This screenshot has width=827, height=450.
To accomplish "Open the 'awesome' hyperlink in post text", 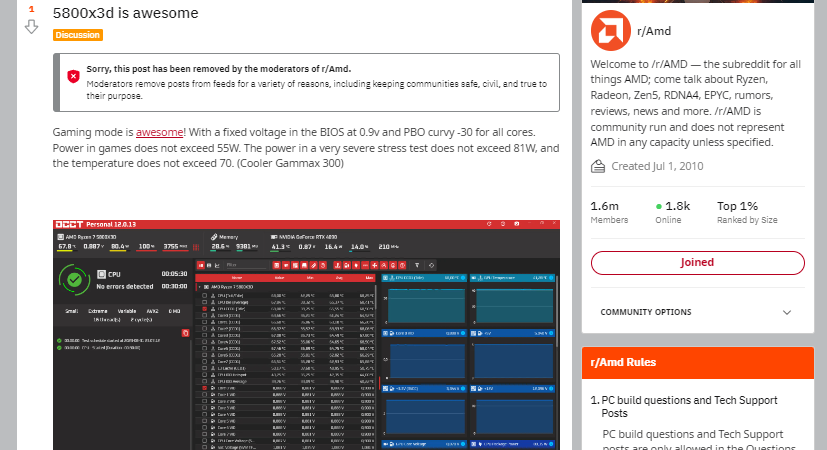I will pos(159,132).
